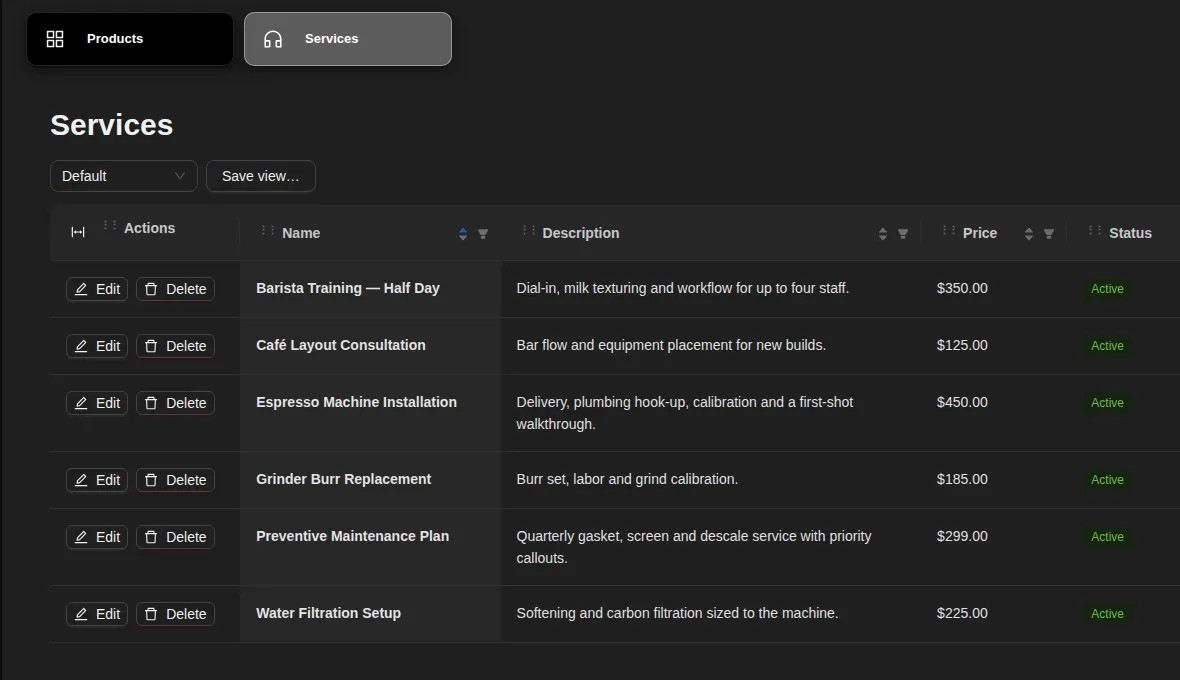
Task: Sort the Price column using arrows icon
Action: tap(1029, 234)
